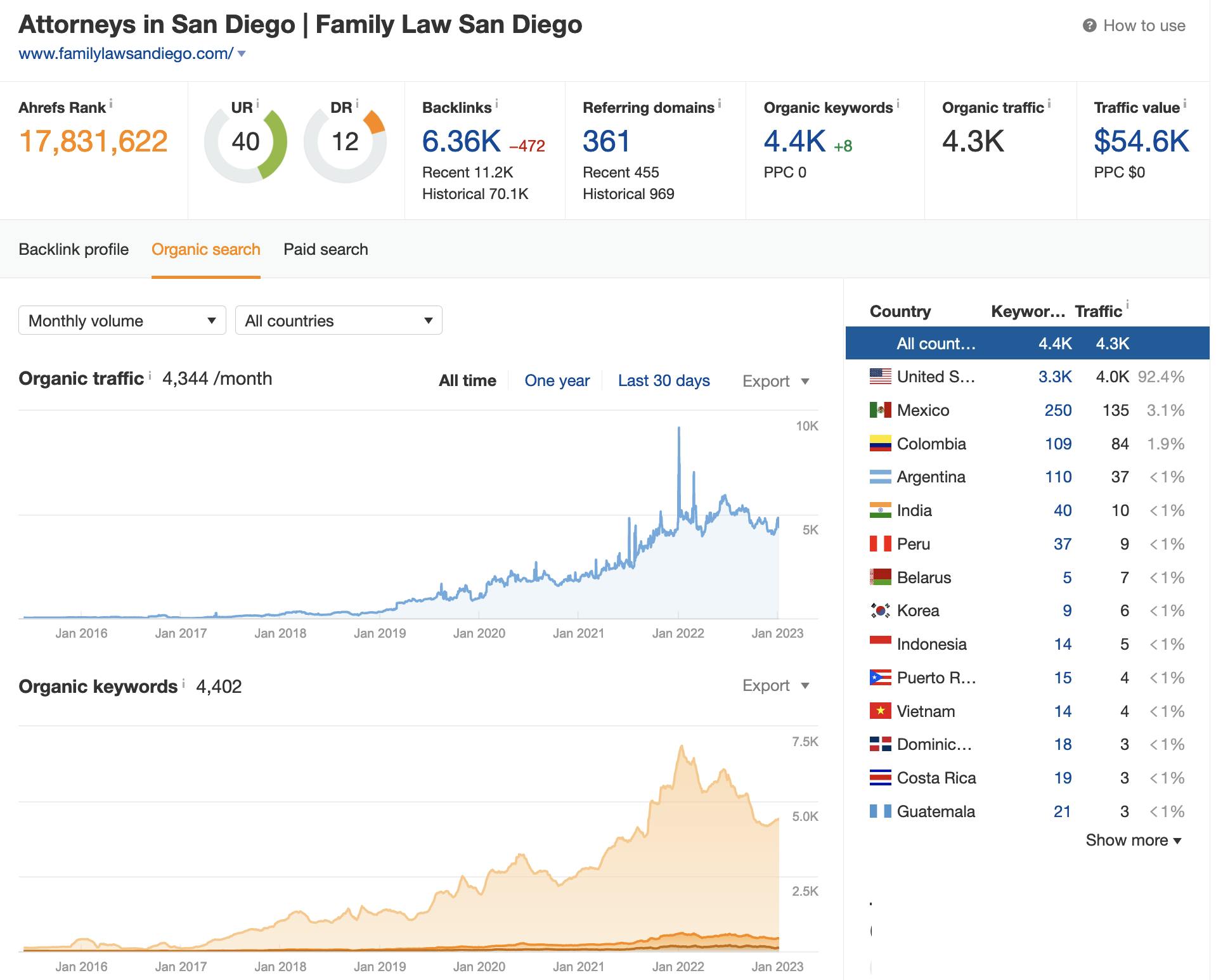Click the India flag icon
This screenshot has width=1216, height=980.
880,510
